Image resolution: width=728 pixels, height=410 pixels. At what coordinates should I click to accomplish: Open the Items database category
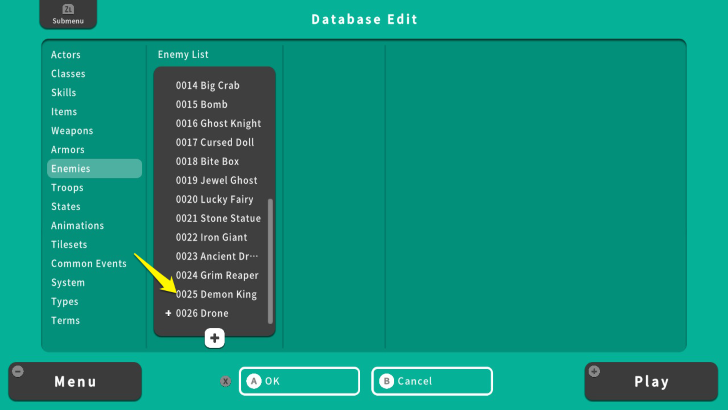(64, 112)
